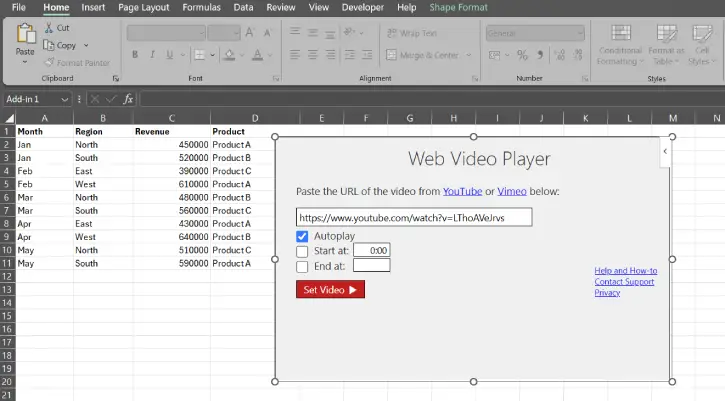Click Align Right icon
Screen dimensions: 725x401
pos(330,55)
